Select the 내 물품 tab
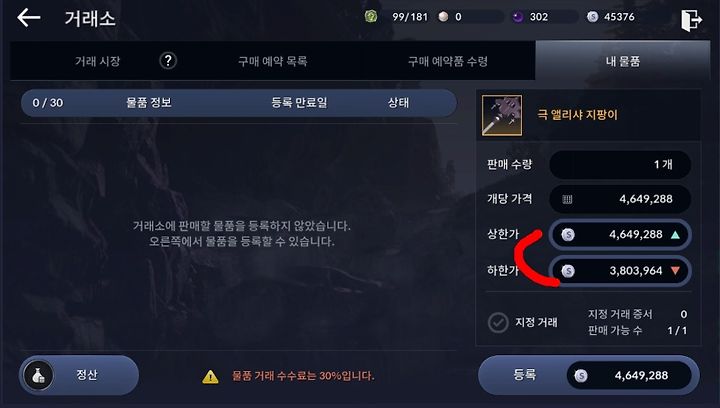Viewport: 720px width, 408px height. tap(623, 61)
